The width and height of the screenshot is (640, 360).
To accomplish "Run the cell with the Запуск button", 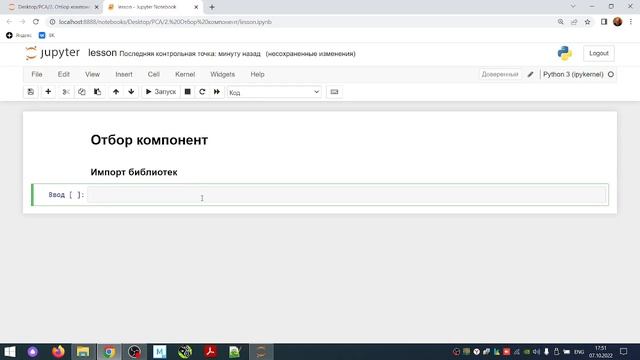I will click(161, 92).
